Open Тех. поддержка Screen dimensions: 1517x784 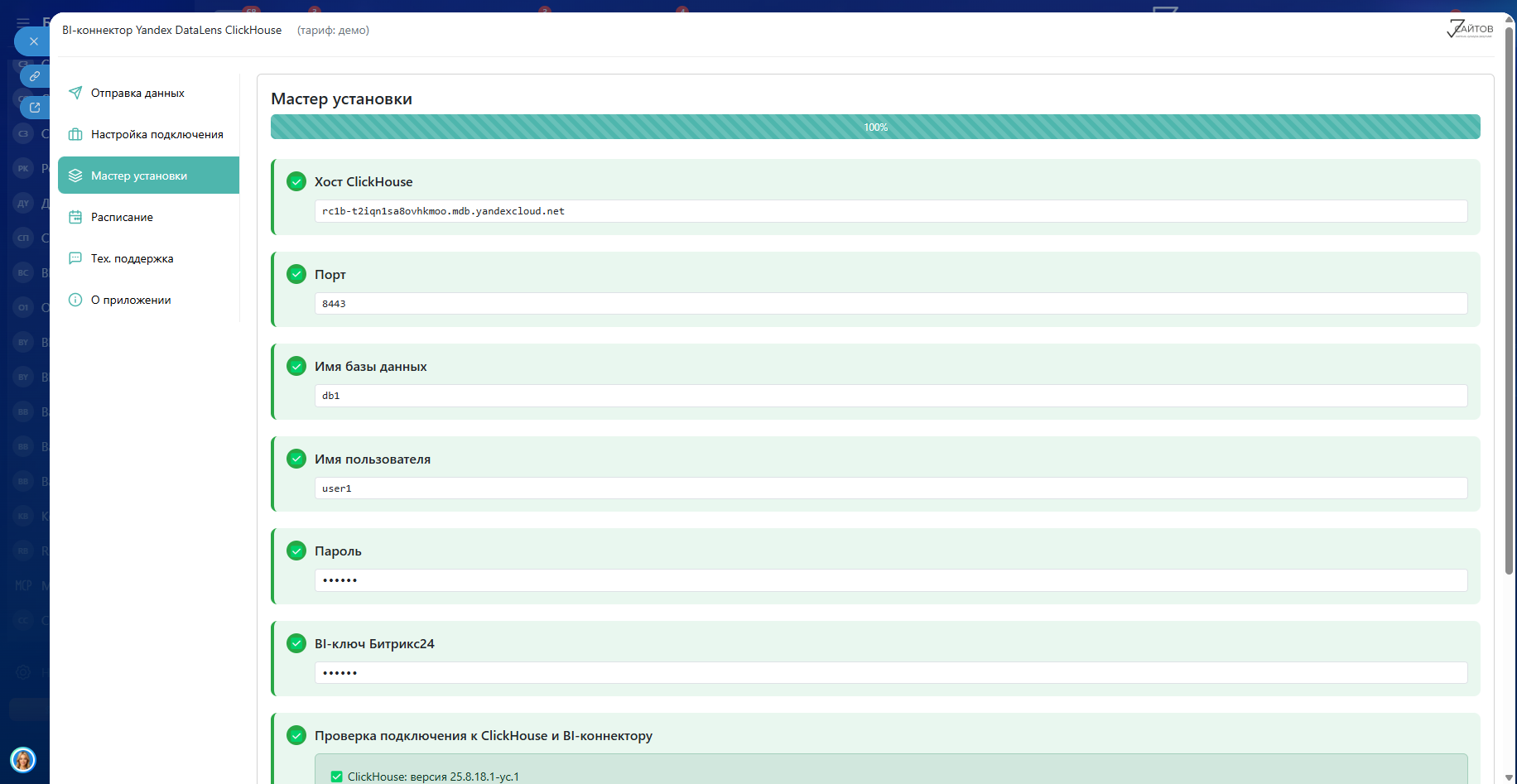pos(148,258)
